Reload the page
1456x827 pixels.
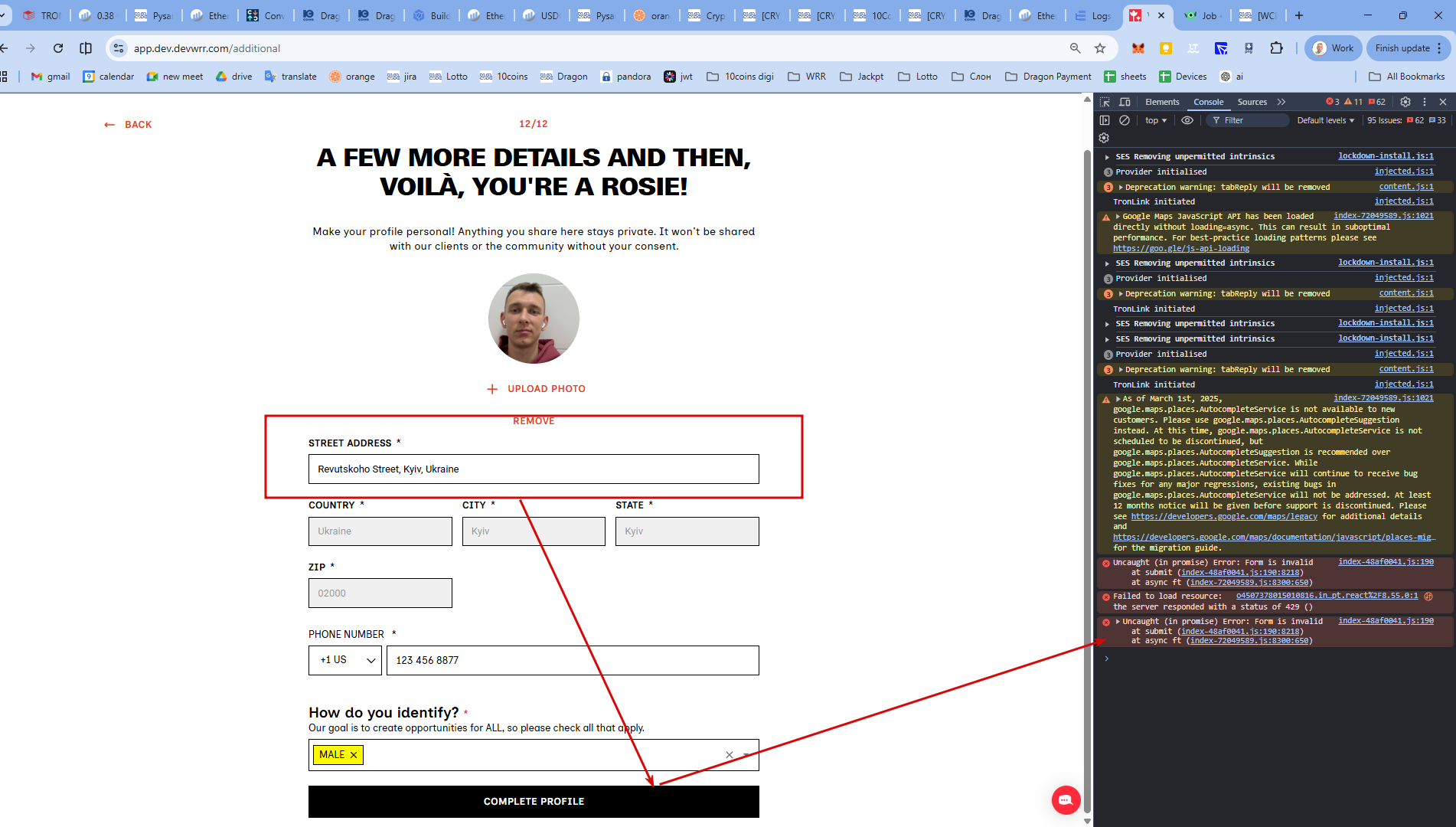[x=58, y=48]
